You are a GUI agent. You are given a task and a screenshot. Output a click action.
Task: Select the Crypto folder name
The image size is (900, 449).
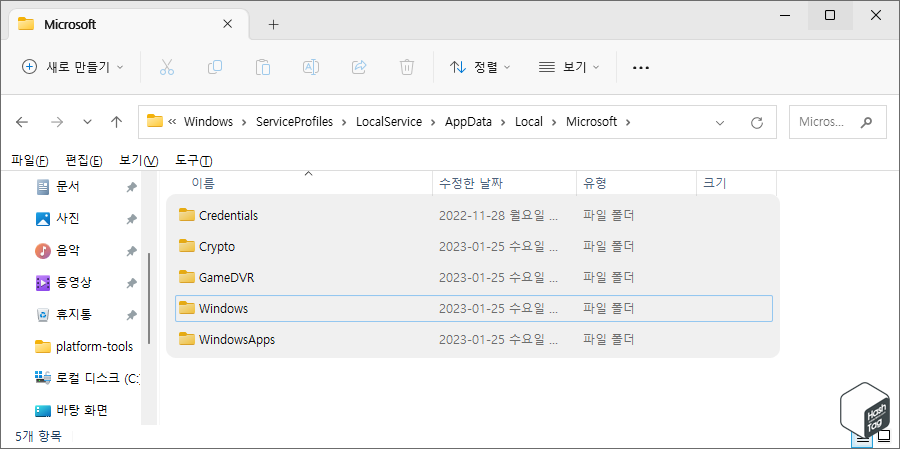click(x=217, y=246)
